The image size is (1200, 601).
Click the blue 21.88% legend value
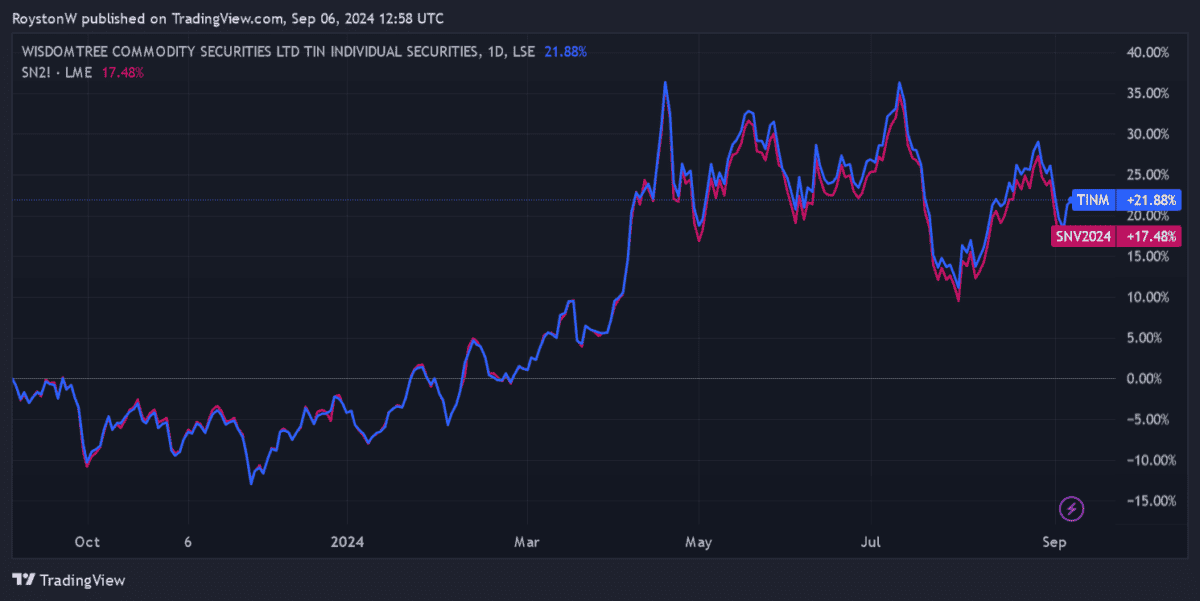(566, 52)
